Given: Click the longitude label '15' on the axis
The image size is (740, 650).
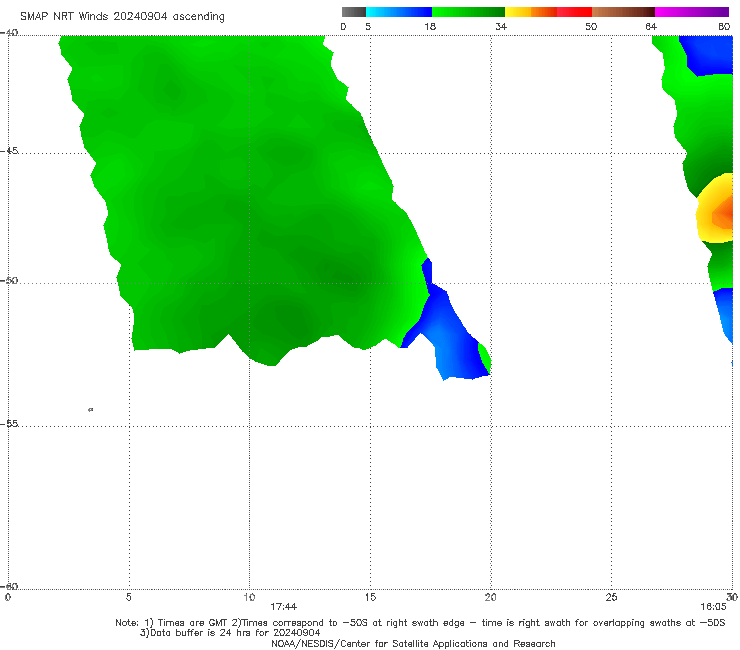Looking at the screenshot, I should [x=370, y=598].
